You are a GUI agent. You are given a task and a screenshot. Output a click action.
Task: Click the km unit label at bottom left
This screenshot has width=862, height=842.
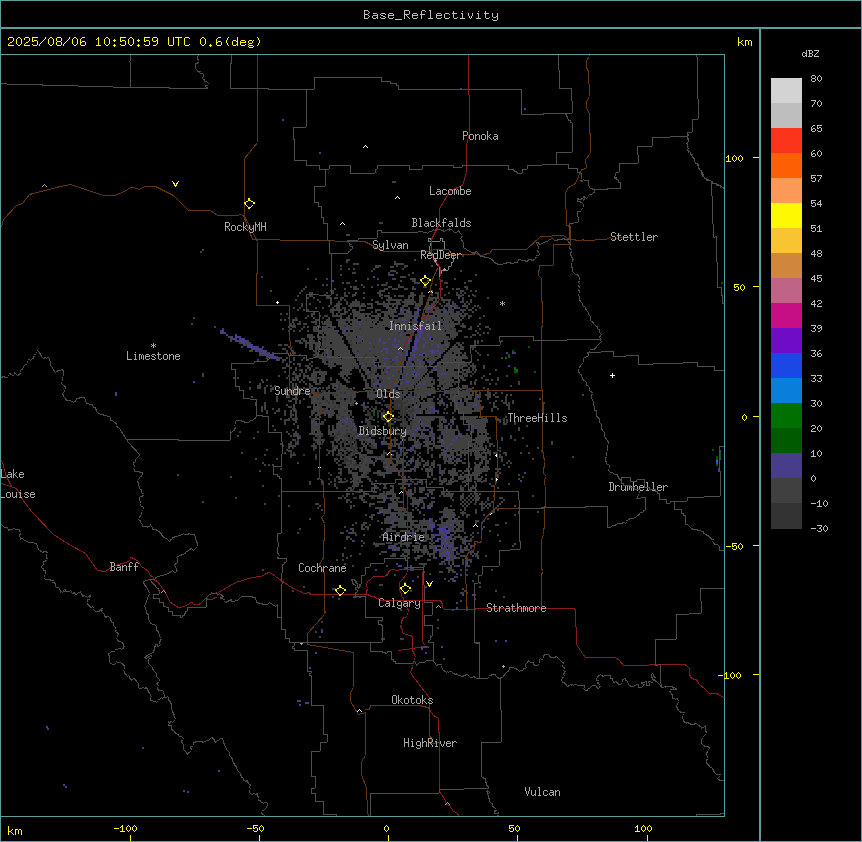click(14, 830)
